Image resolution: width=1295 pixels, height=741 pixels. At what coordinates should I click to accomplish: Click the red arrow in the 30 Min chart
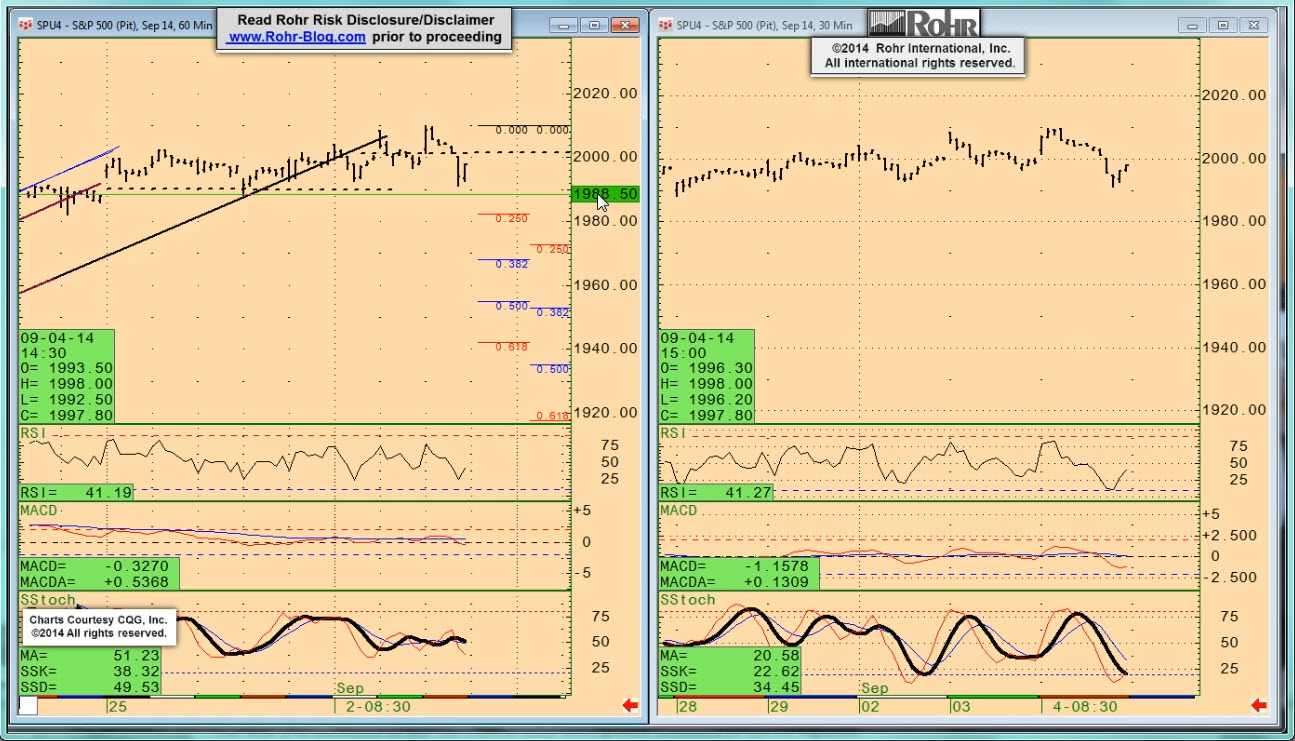coord(1259,706)
